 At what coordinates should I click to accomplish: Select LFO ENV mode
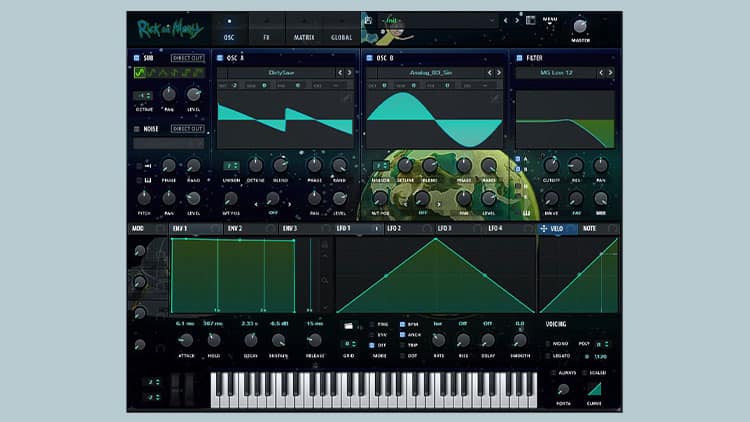(x=372, y=335)
